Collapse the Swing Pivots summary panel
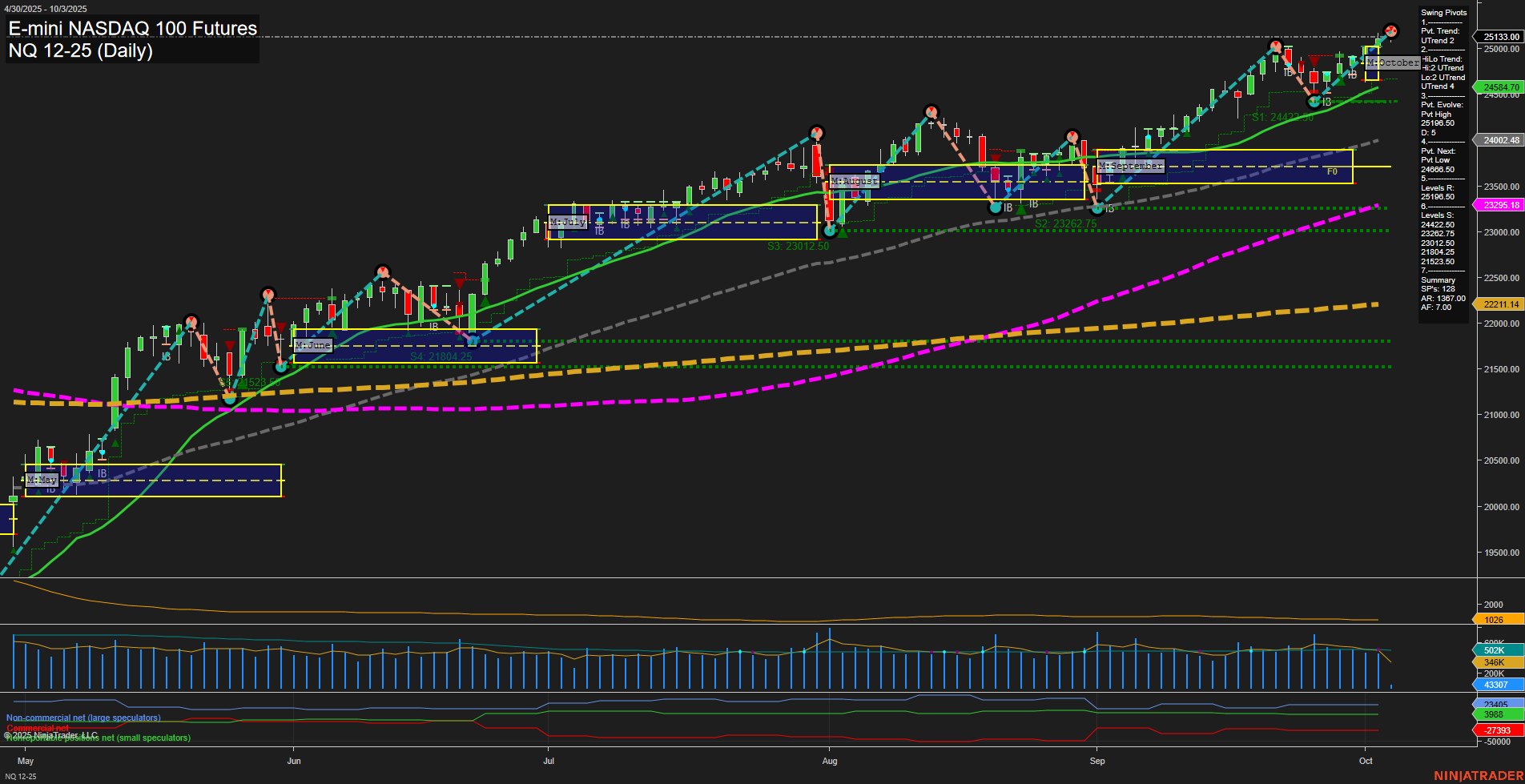This screenshot has height=784, width=1525. (1443, 13)
